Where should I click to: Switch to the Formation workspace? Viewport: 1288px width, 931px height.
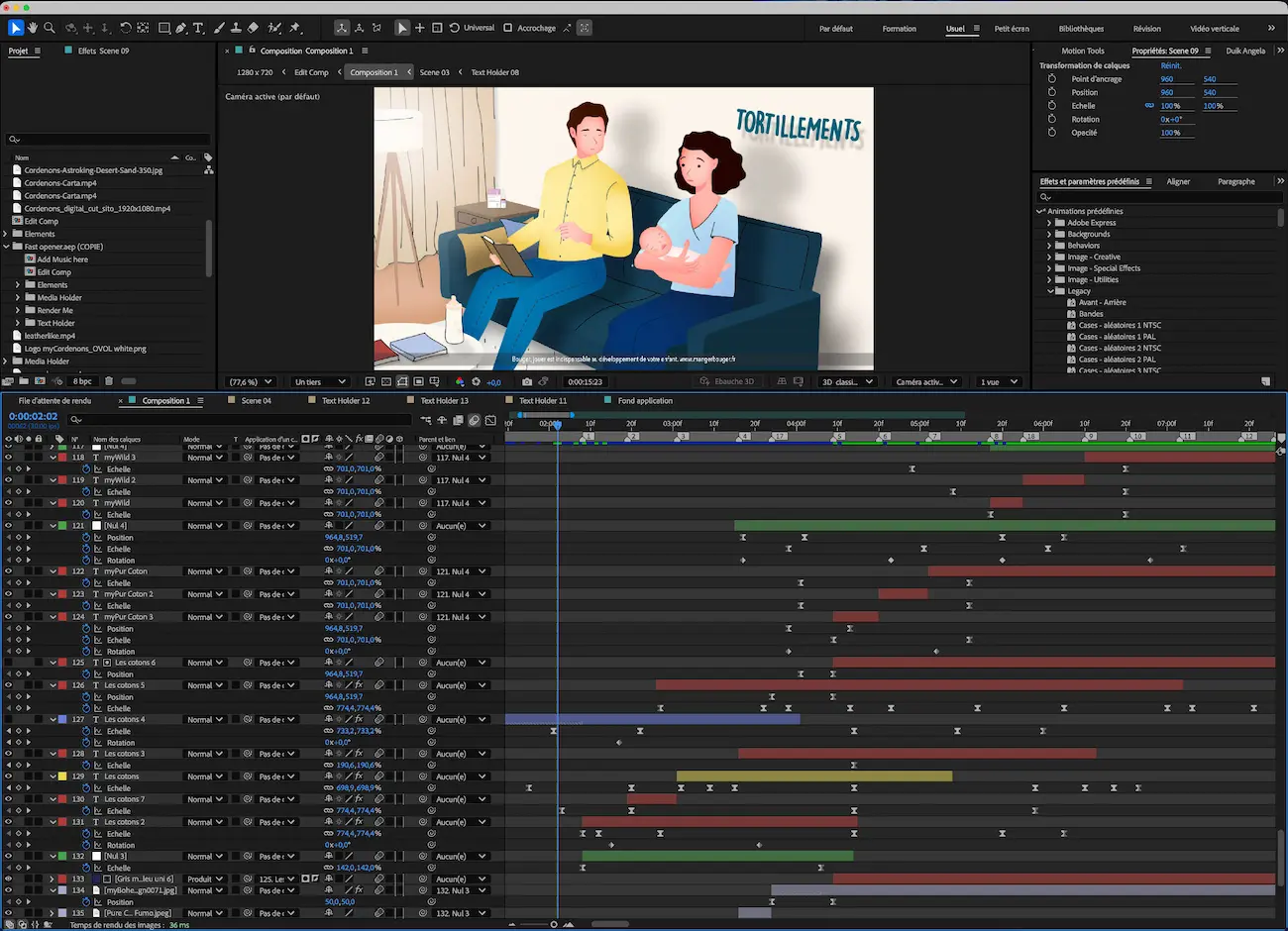point(899,29)
